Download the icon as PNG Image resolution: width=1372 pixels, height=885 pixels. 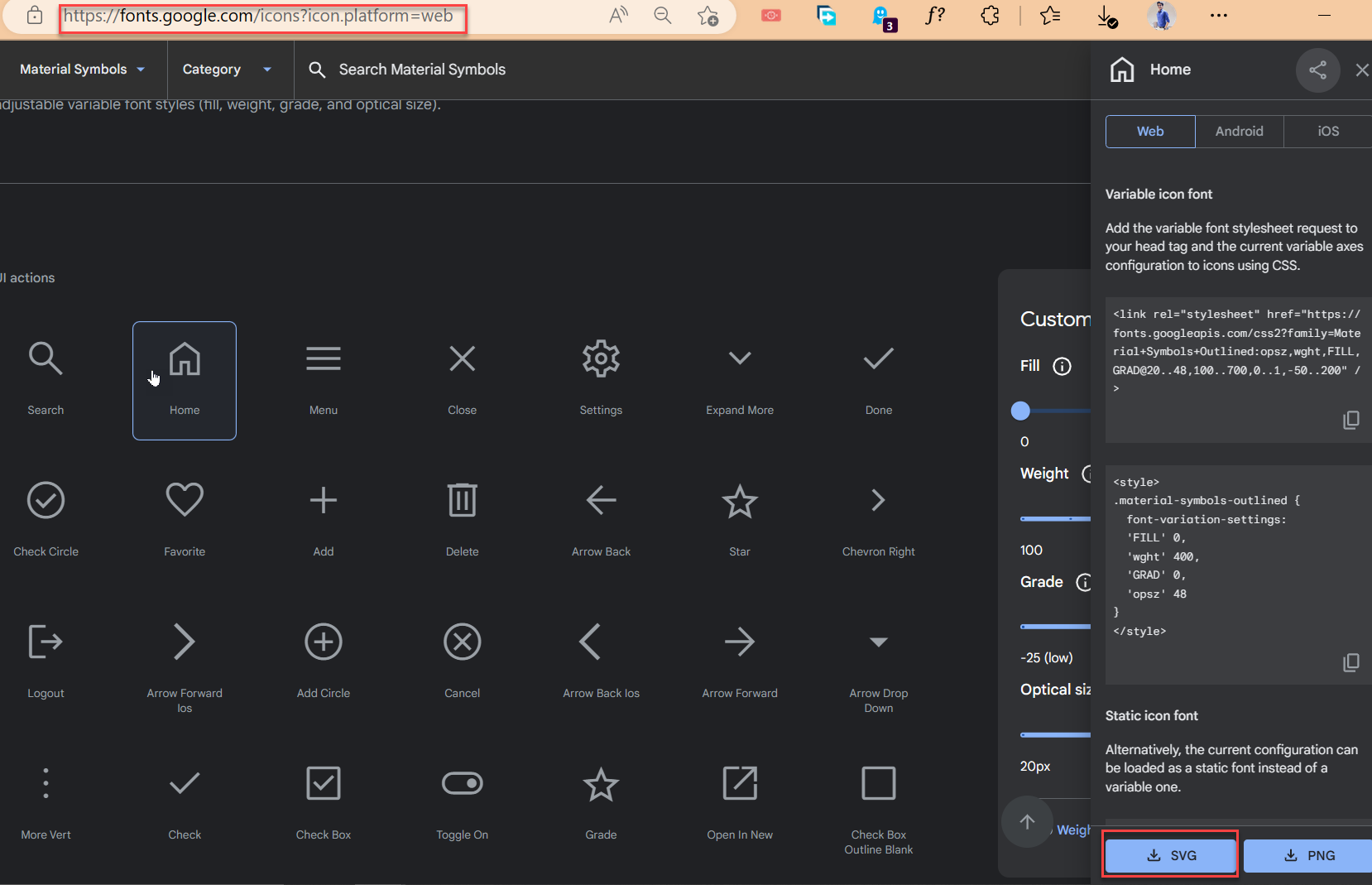1307,855
